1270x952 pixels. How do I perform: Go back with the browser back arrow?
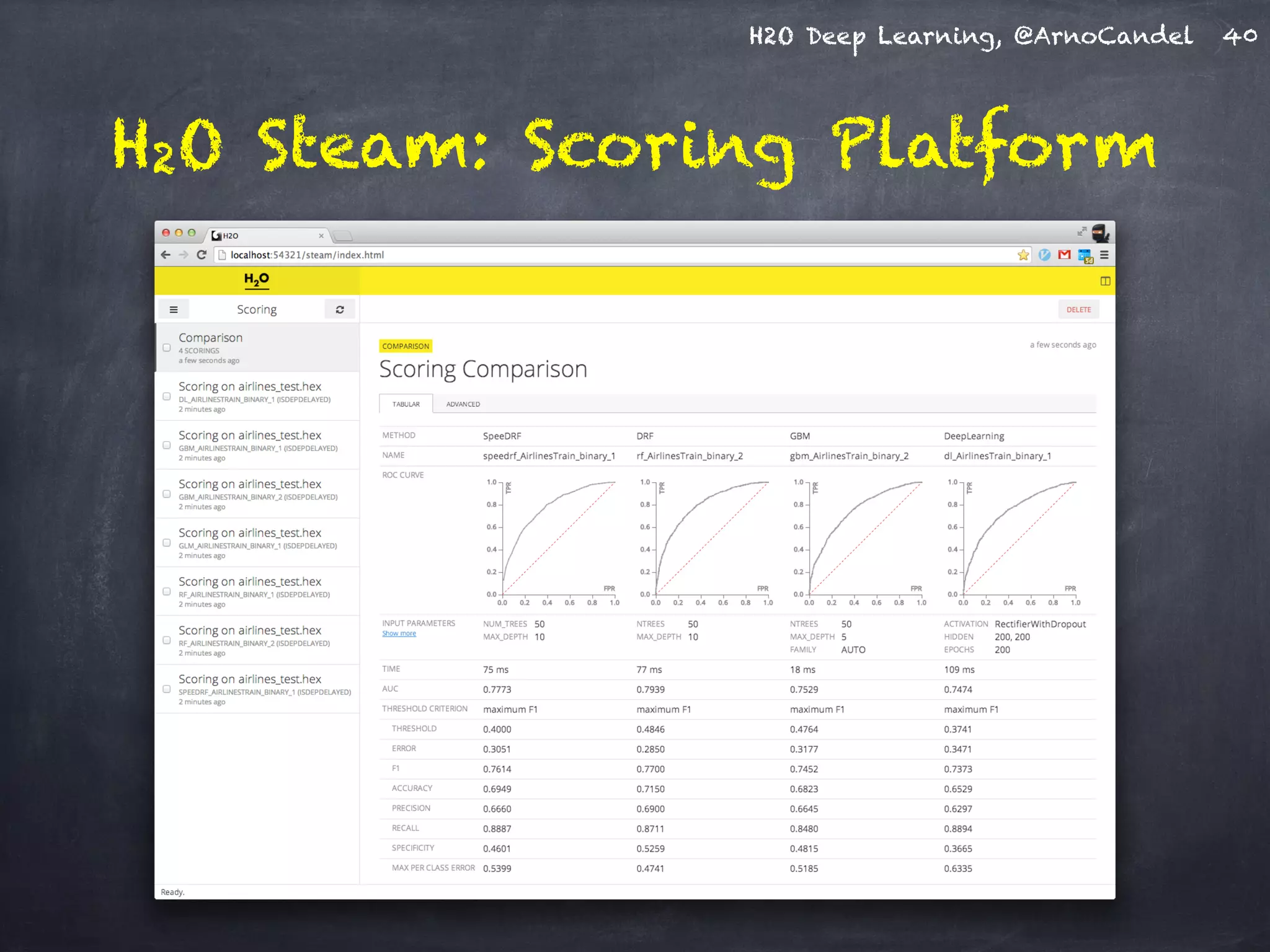click(166, 255)
